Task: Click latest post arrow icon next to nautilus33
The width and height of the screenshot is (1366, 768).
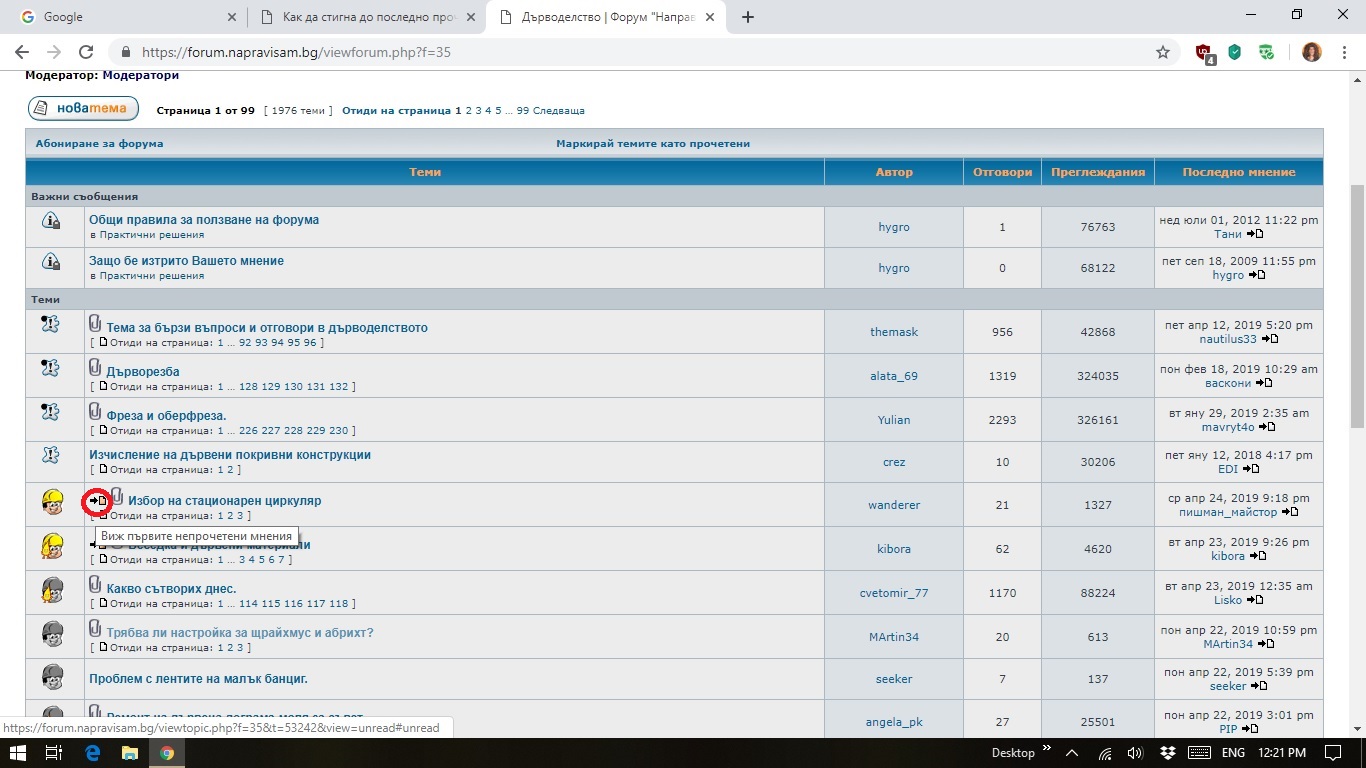Action: click(1270, 339)
